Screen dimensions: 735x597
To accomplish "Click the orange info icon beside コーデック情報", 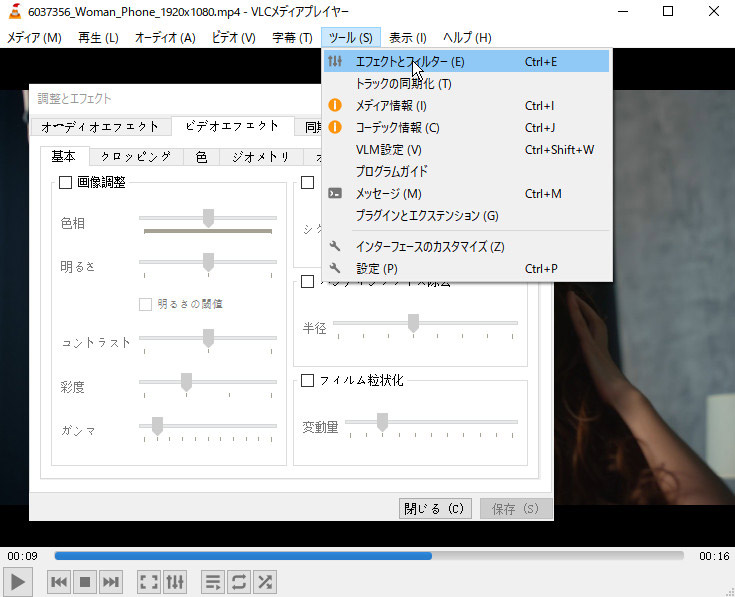I will 335,127.
